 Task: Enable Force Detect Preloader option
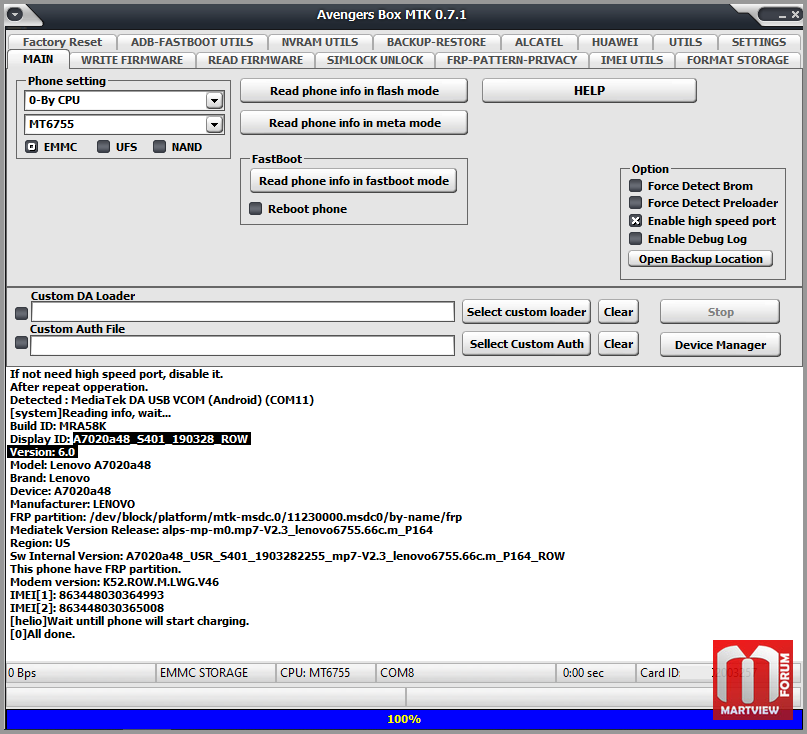point(636,202)
